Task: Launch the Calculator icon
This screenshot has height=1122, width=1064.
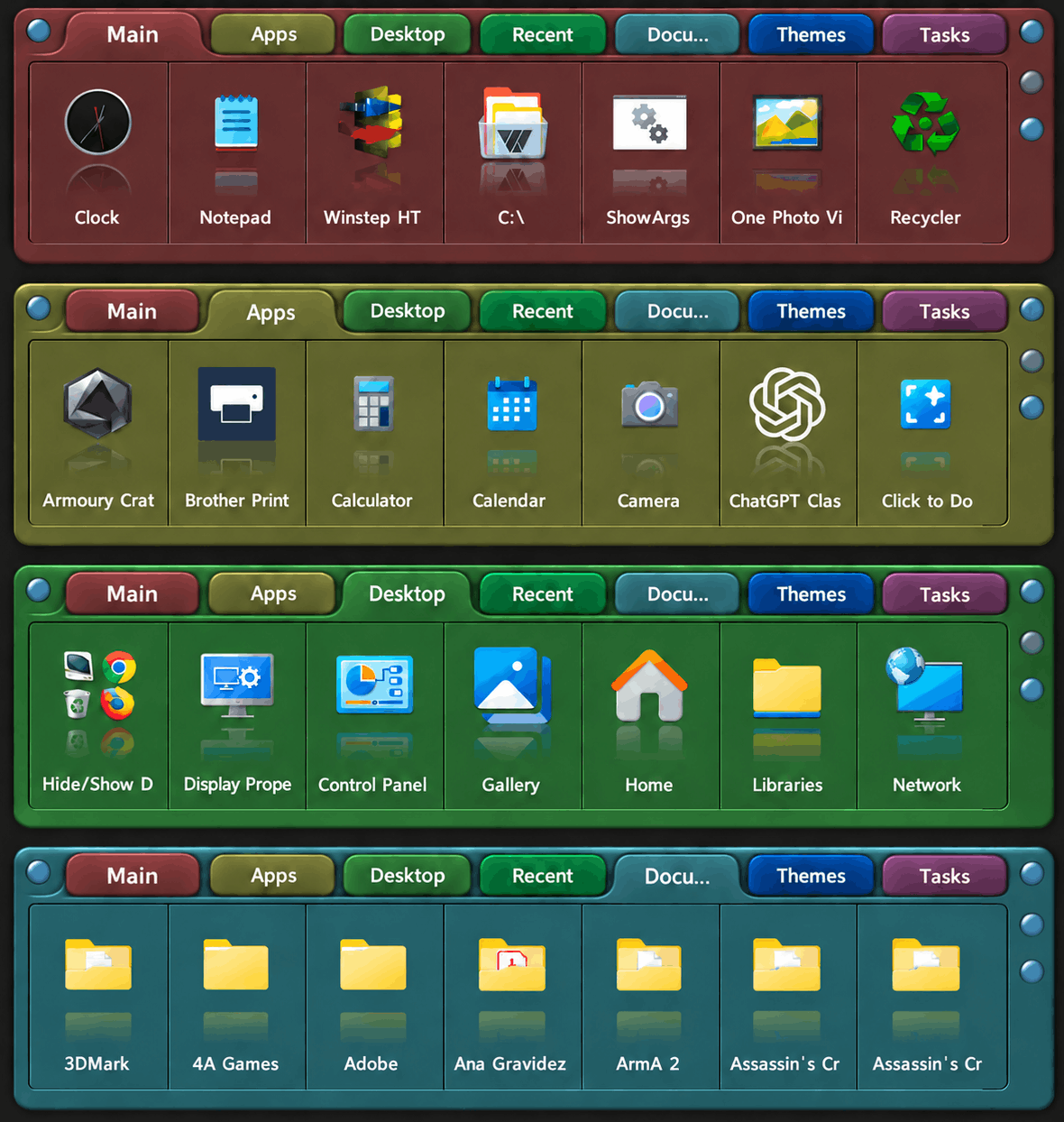Action: 372,403
